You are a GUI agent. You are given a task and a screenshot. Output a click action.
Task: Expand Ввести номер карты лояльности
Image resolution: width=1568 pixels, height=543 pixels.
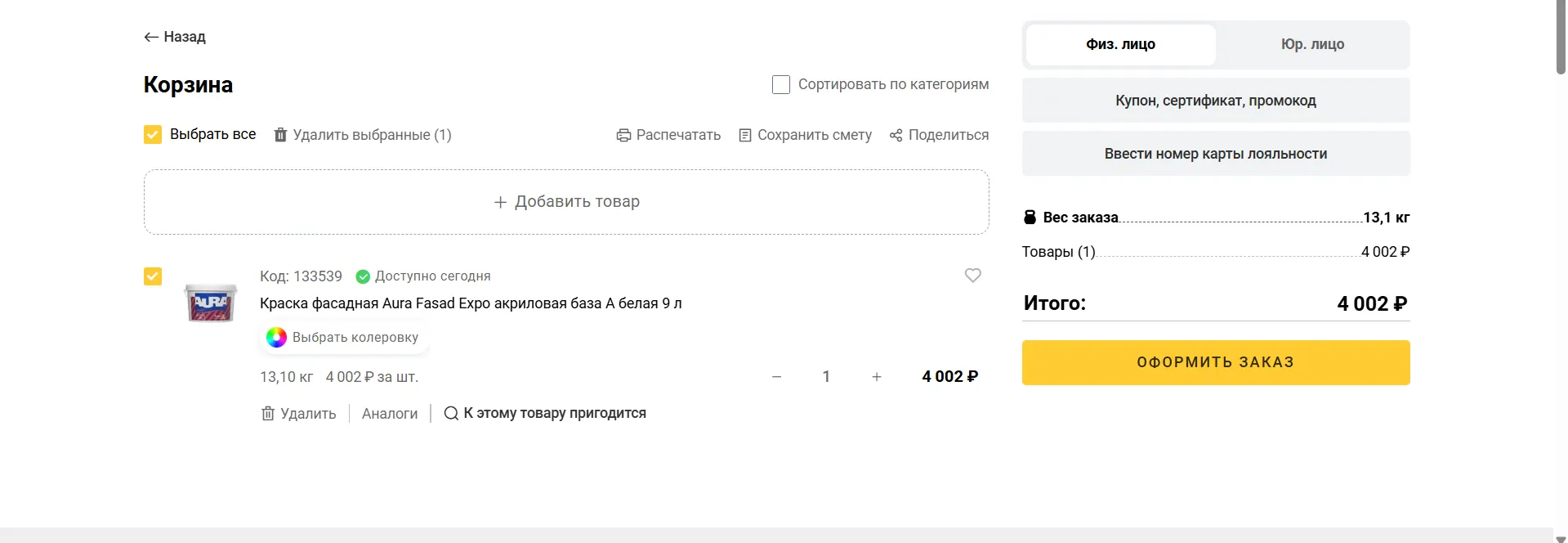pos(1215,154)
